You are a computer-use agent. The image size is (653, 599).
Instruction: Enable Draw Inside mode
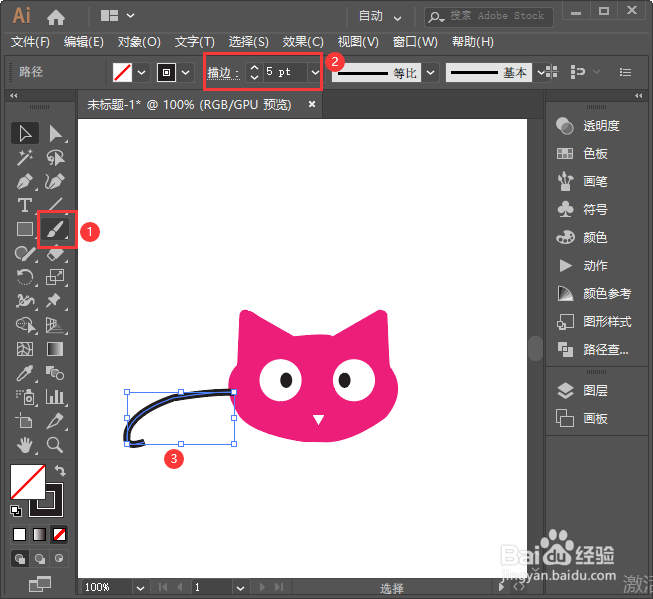coord(59,559)
